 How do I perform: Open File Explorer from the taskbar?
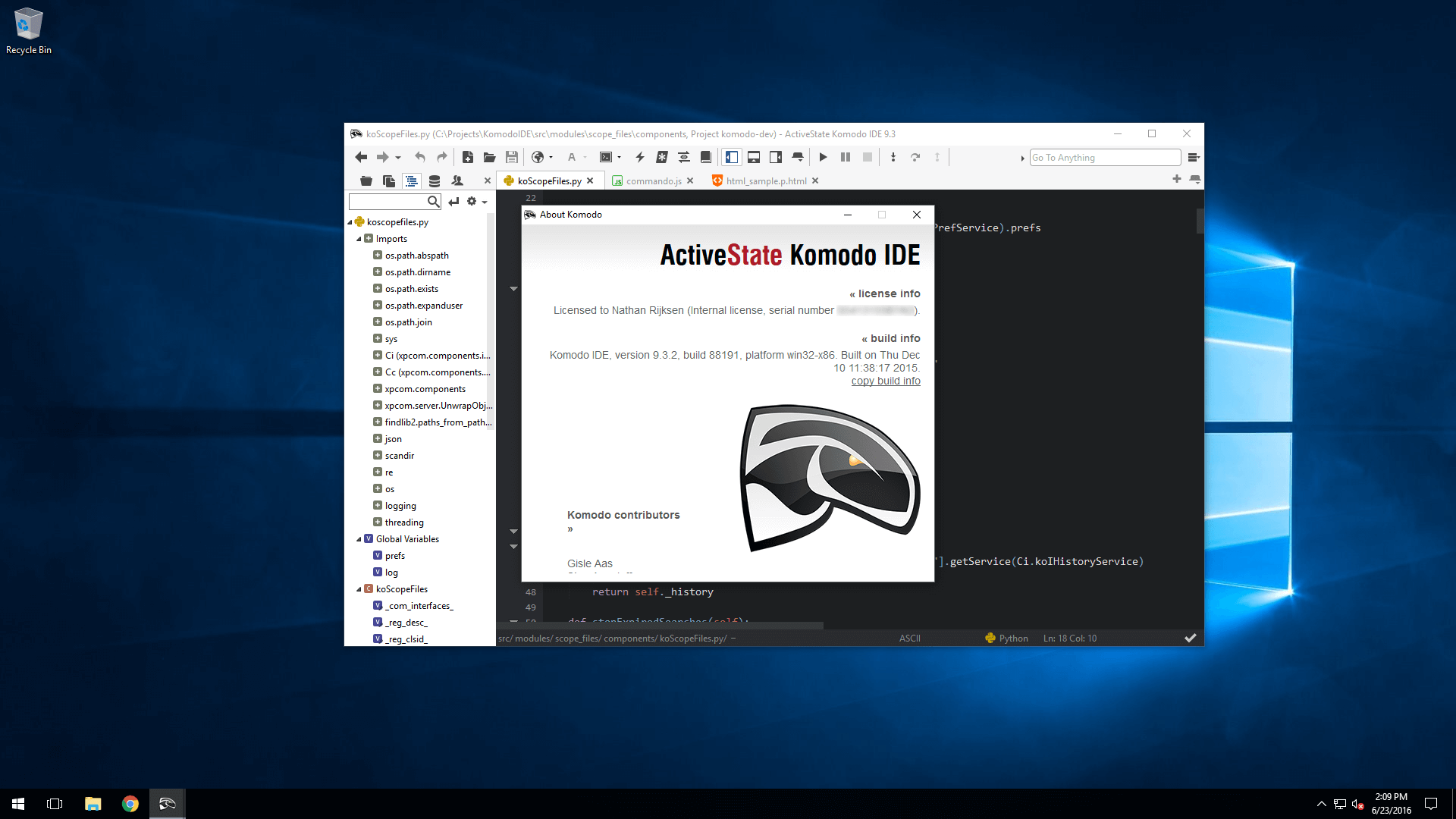pos(93,804)
